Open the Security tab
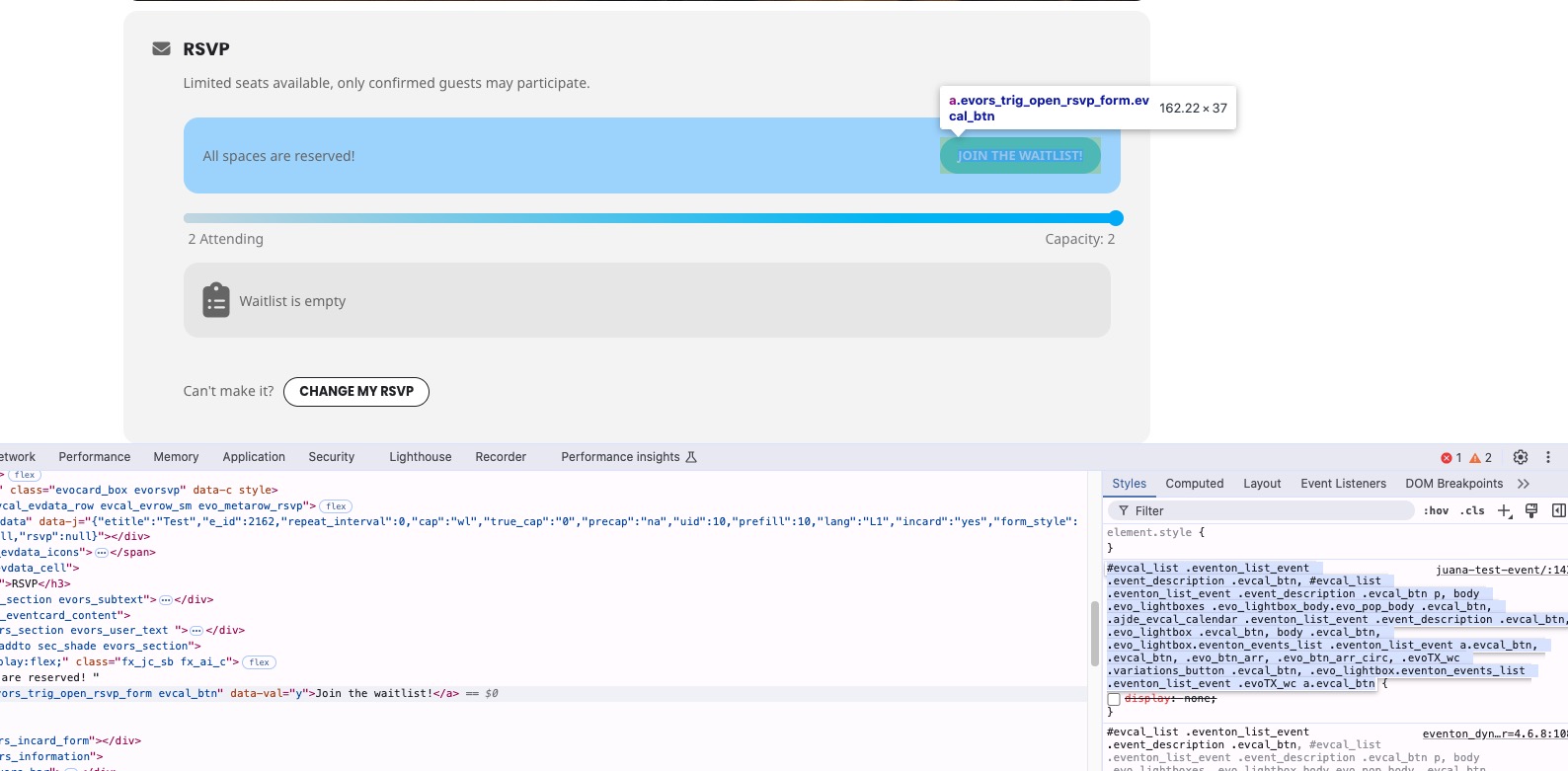 click(332, 457)
